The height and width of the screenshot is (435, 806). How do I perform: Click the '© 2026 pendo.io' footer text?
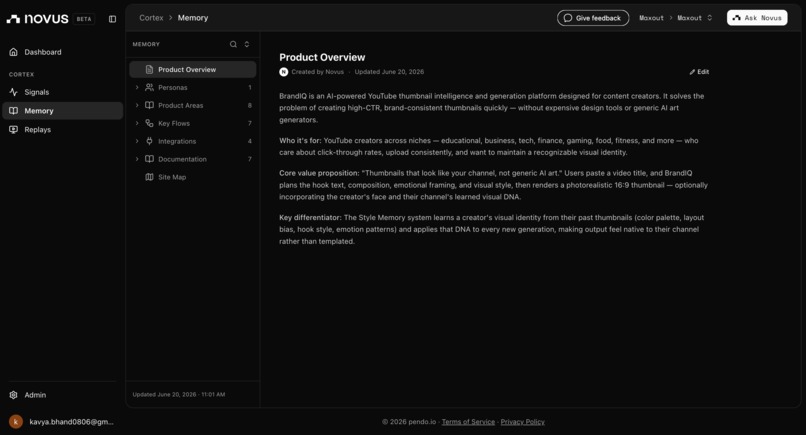pyautogui.click(x=409, y=422)
